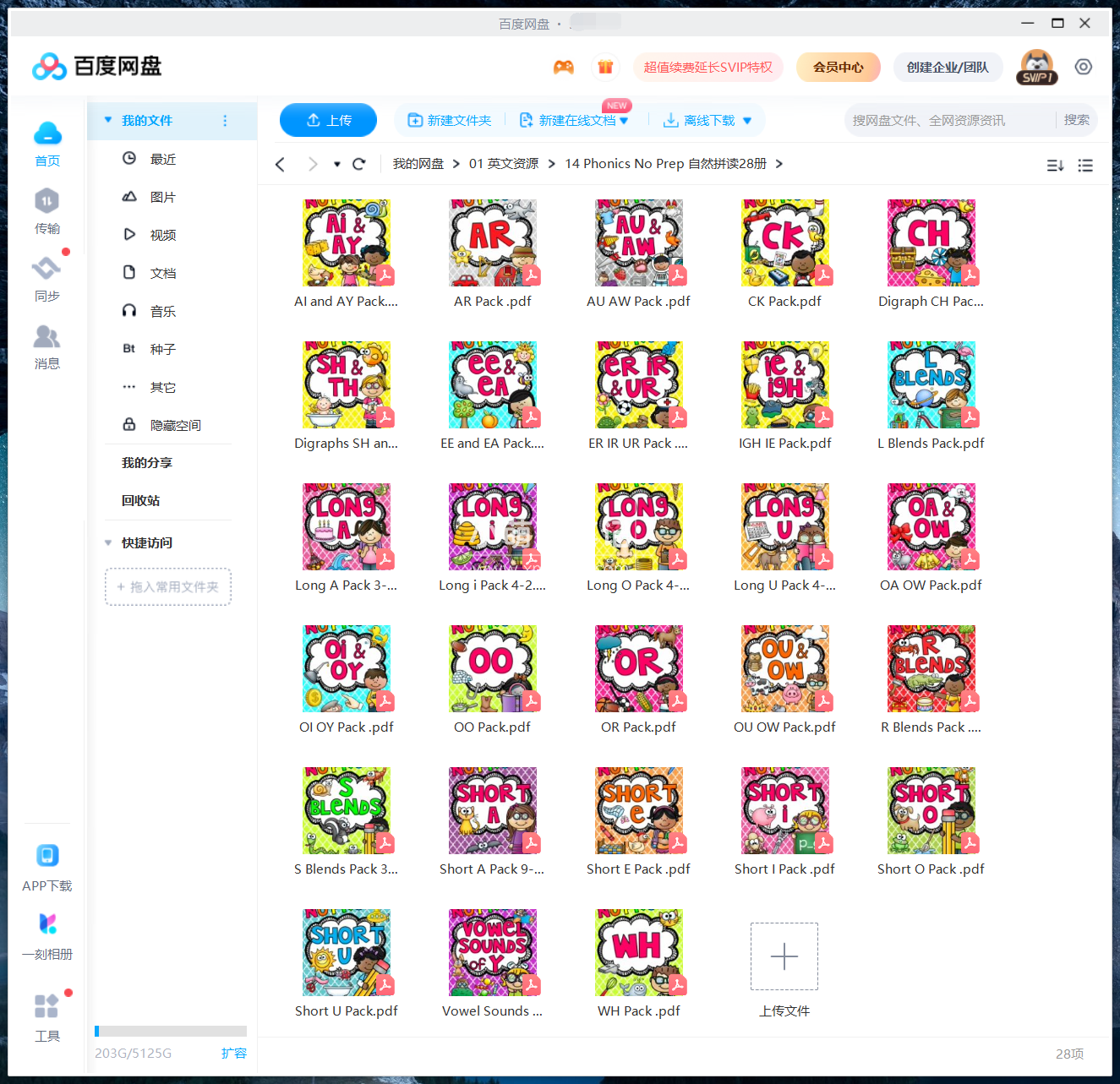Open the Sync (同步) panel
This screenshot has height=1084, width=1120.
(47, 277)
